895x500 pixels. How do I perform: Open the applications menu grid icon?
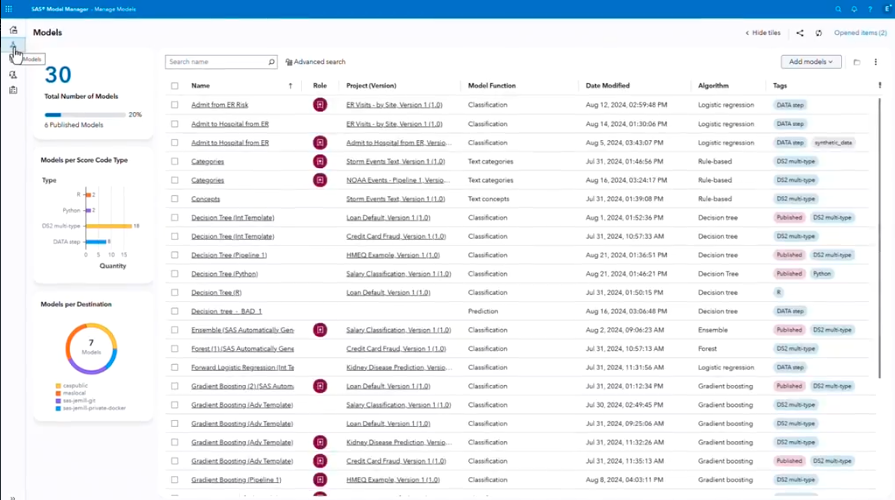[x=10, y=8]
